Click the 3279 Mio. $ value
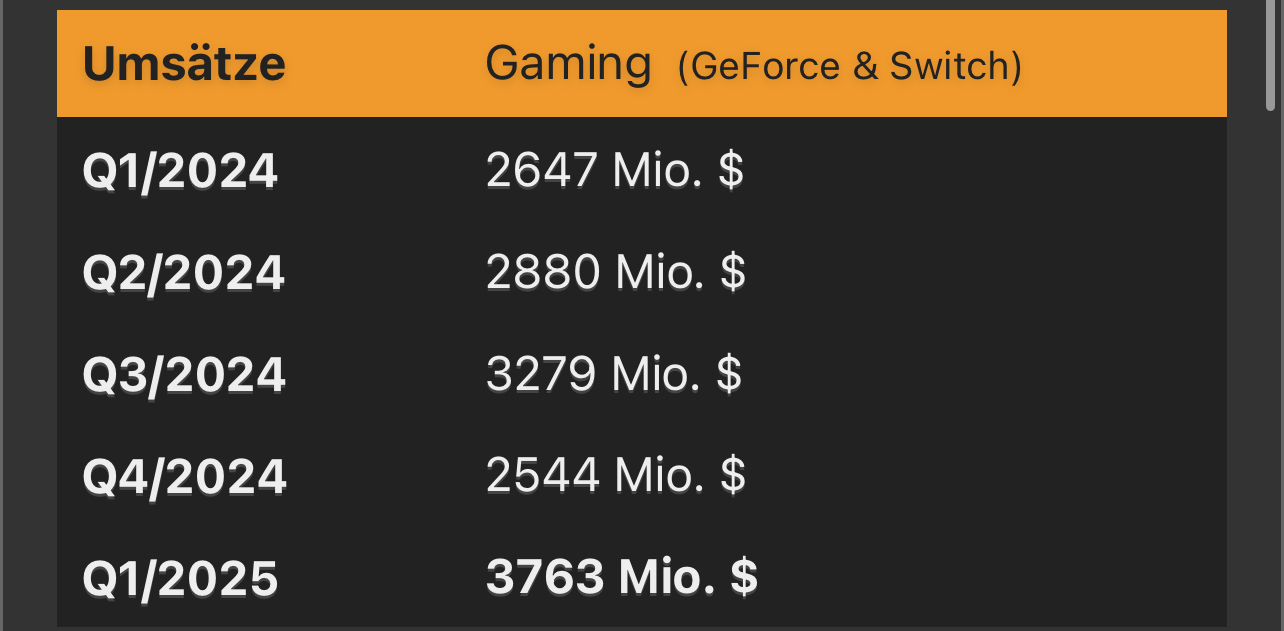 click(614, 374)
